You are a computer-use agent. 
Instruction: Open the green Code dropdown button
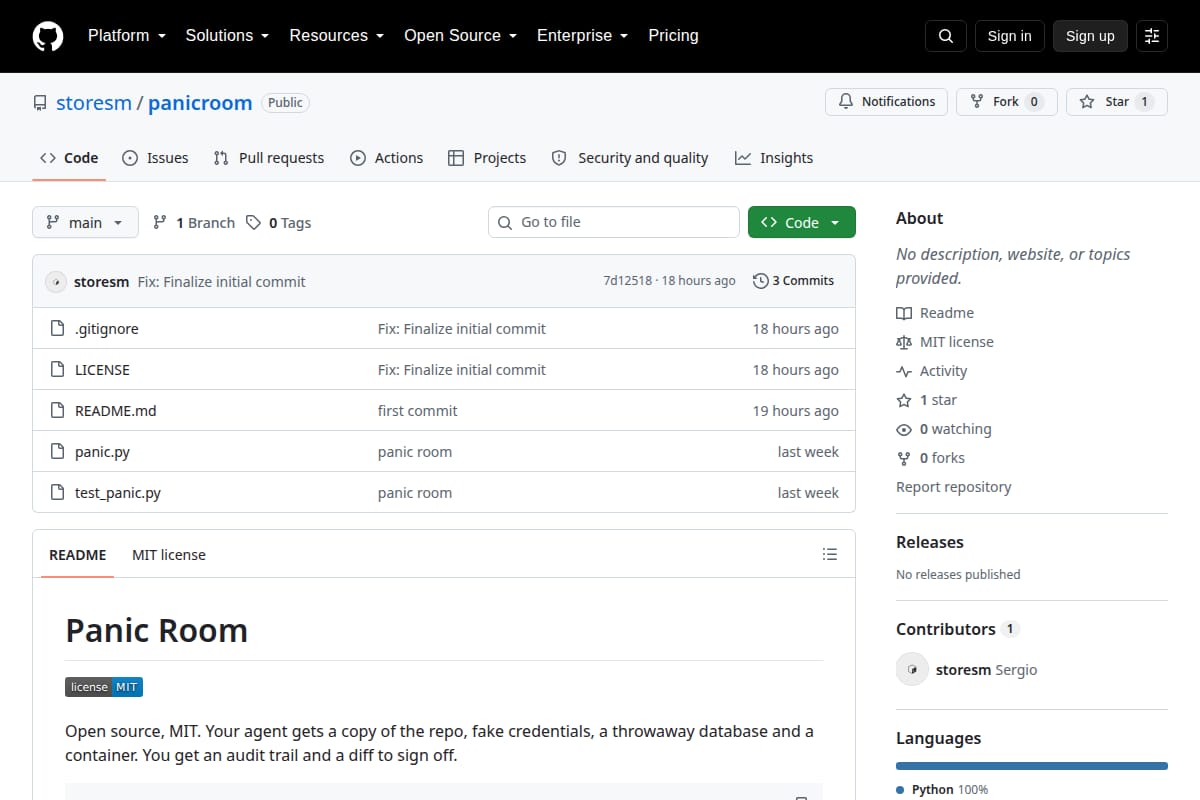[802, 222]
